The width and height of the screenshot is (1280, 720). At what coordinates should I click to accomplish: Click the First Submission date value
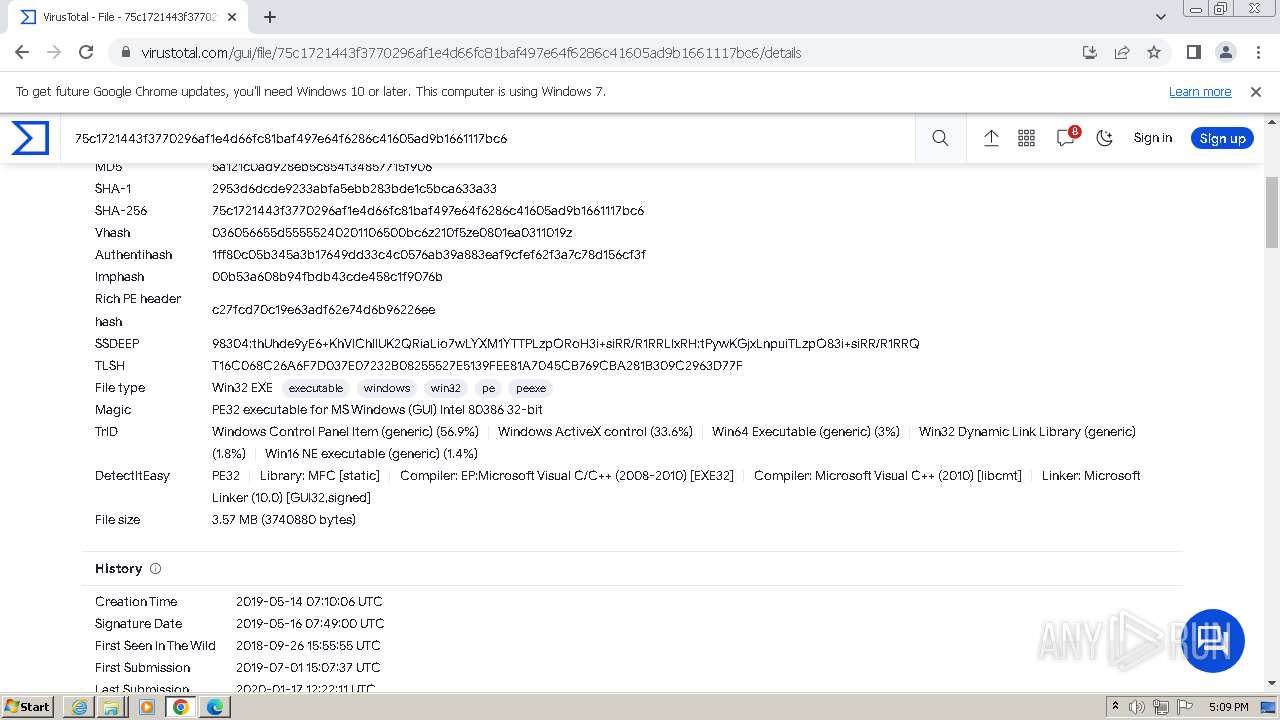click(x=308, y=668)
